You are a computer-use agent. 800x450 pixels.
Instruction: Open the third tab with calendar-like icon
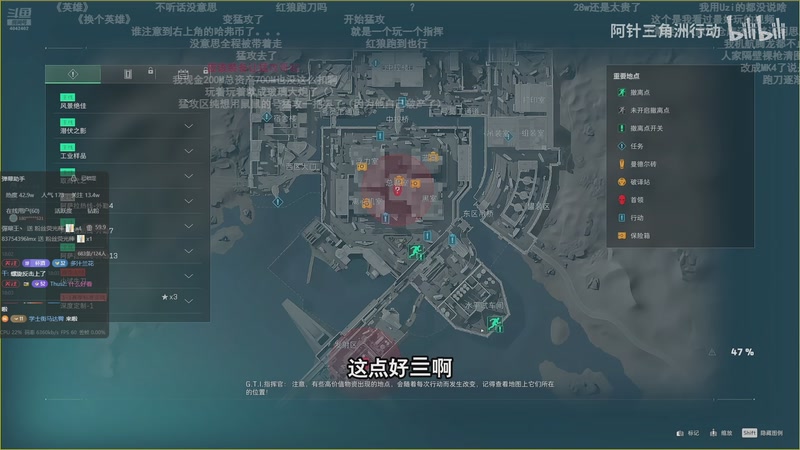183,74
